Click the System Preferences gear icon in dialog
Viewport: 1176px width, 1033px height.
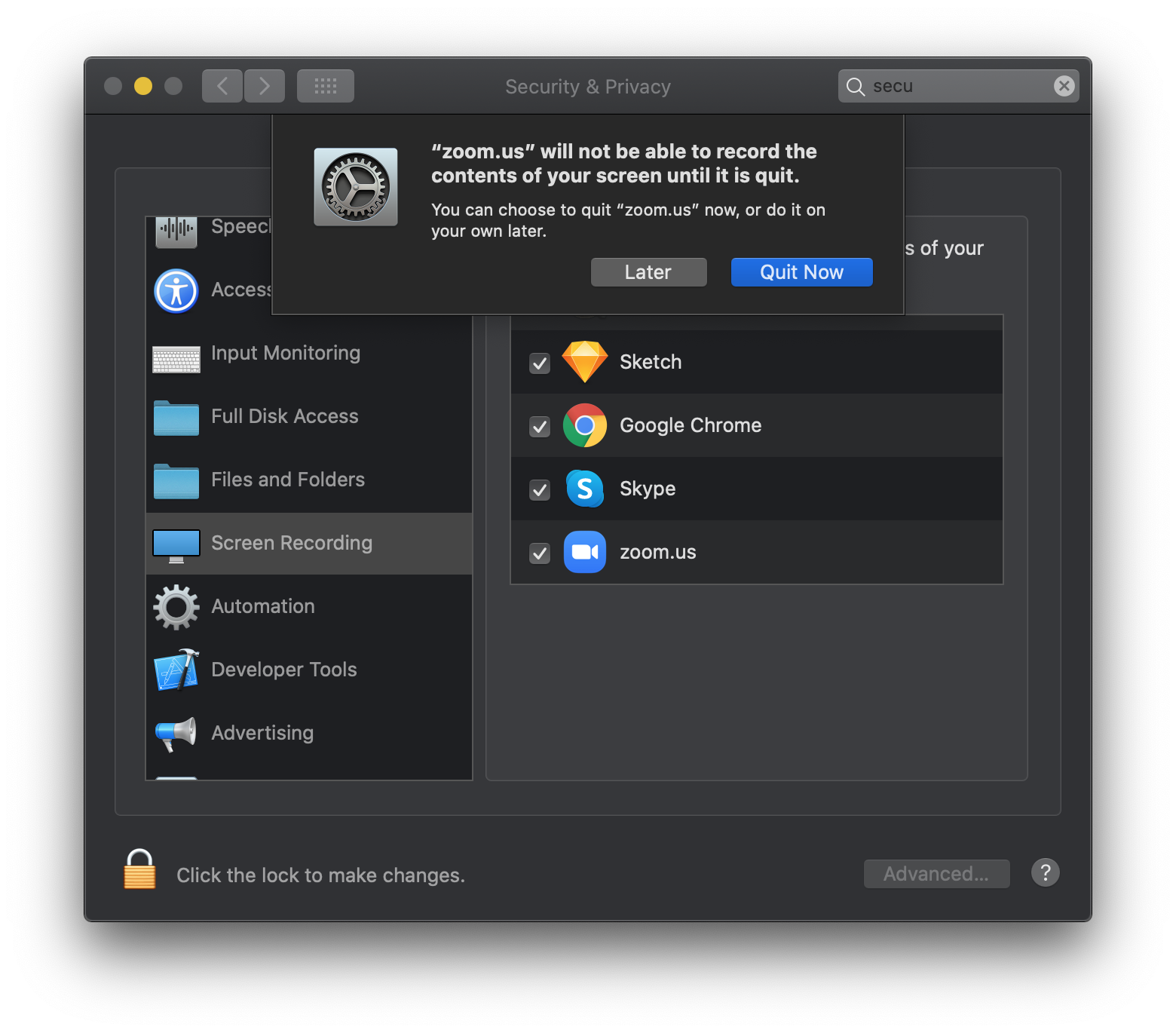pos(356,187)
